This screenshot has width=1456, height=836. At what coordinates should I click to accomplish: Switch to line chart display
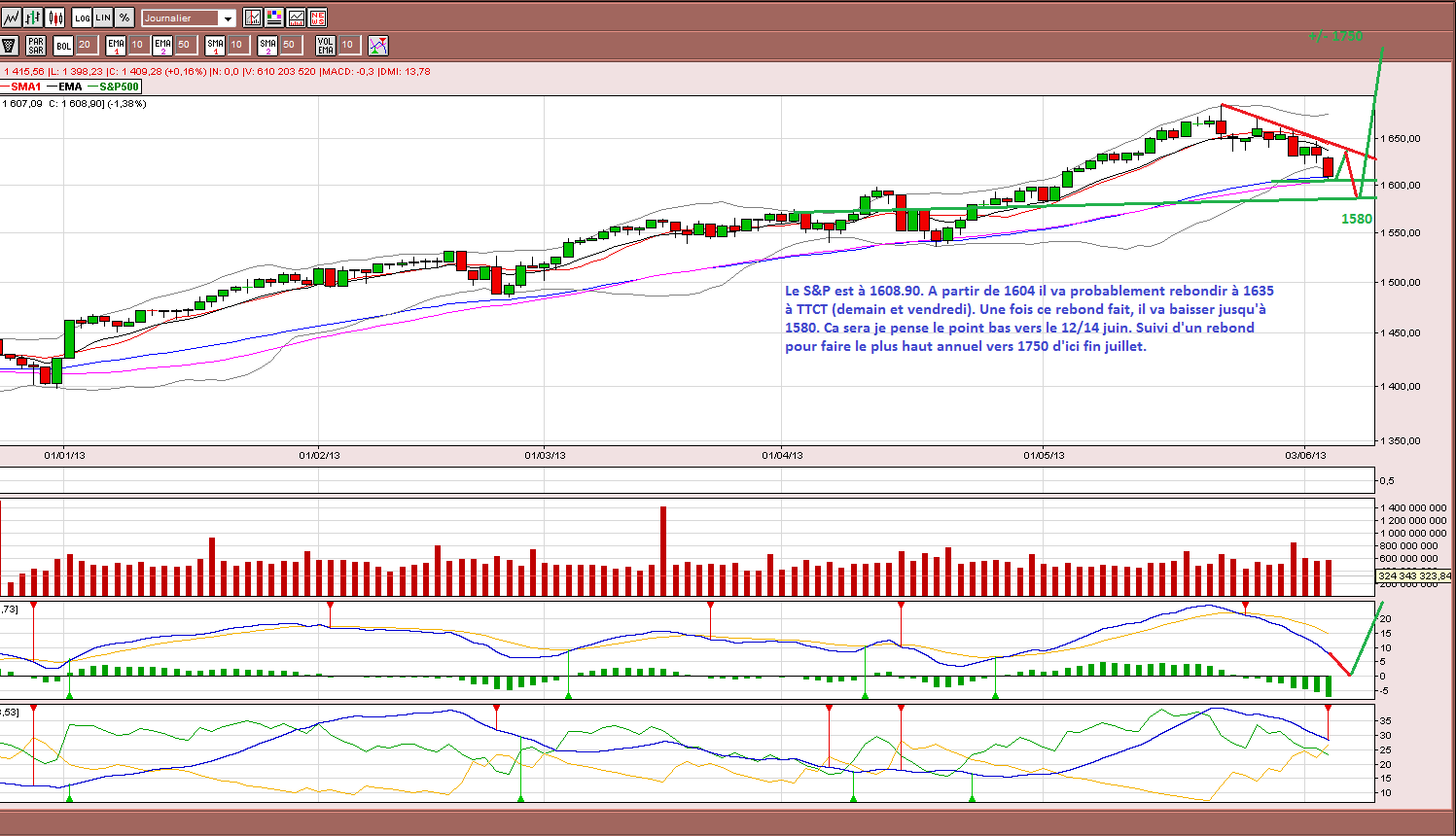click(x=12, y=17)
